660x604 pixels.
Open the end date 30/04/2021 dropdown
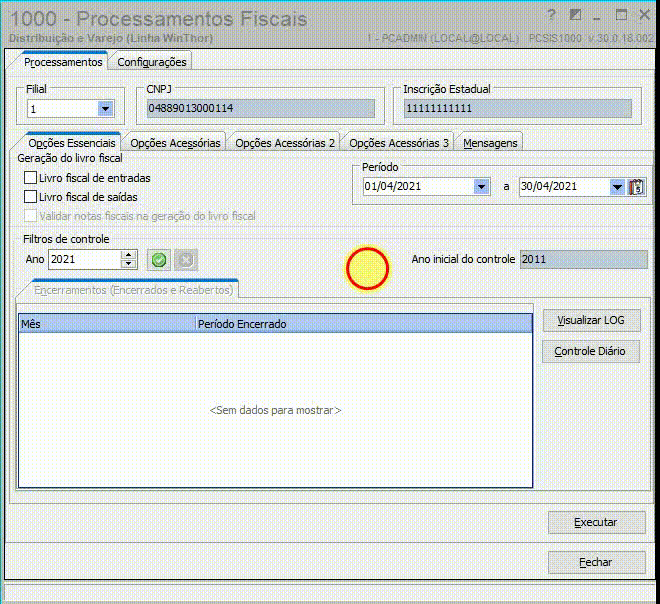(x=617, y=186)
